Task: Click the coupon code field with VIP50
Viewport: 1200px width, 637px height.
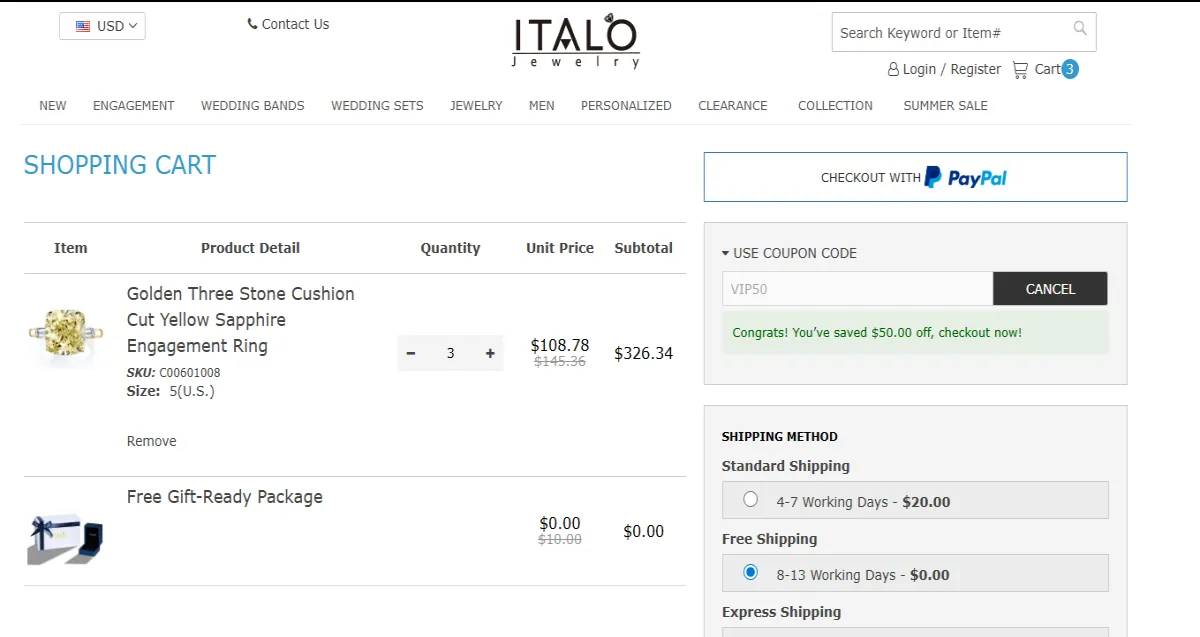Action: pyautogui.click(x=857, y=289)
